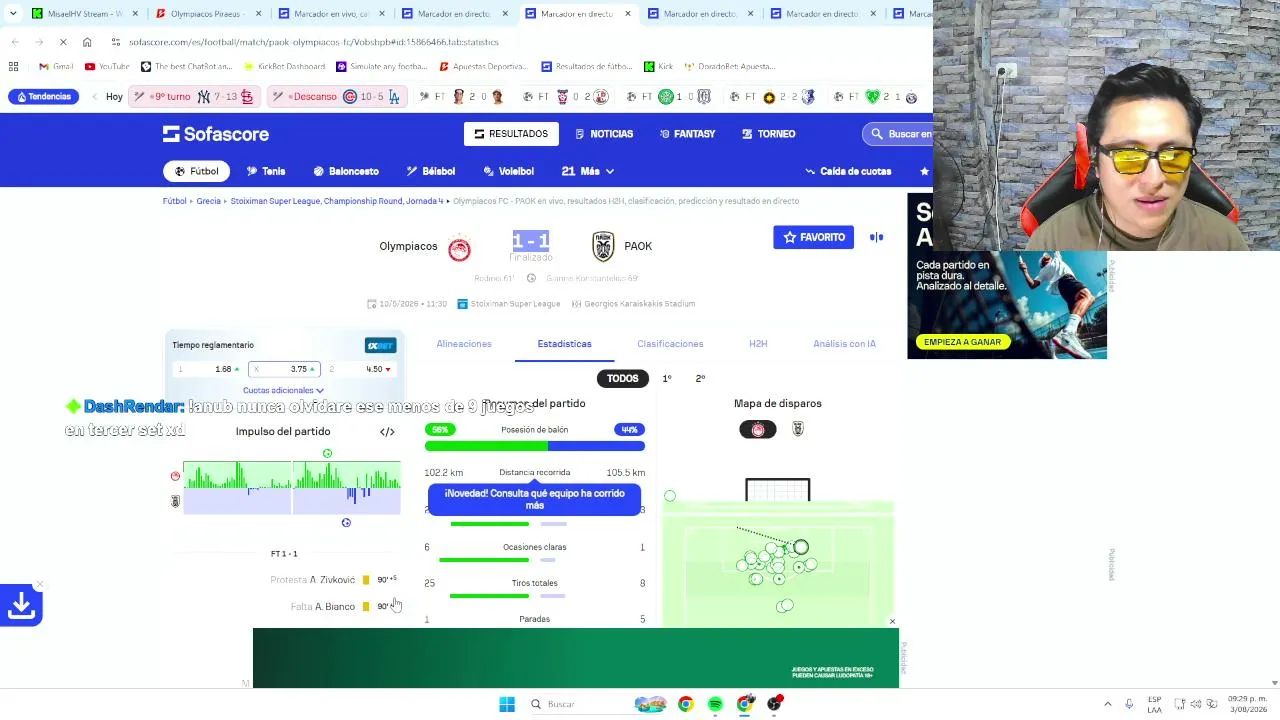The height and width of the screenshot is (720, 1280).
Task: Open the NOTICIAS section
Action: tap(603, 134)
